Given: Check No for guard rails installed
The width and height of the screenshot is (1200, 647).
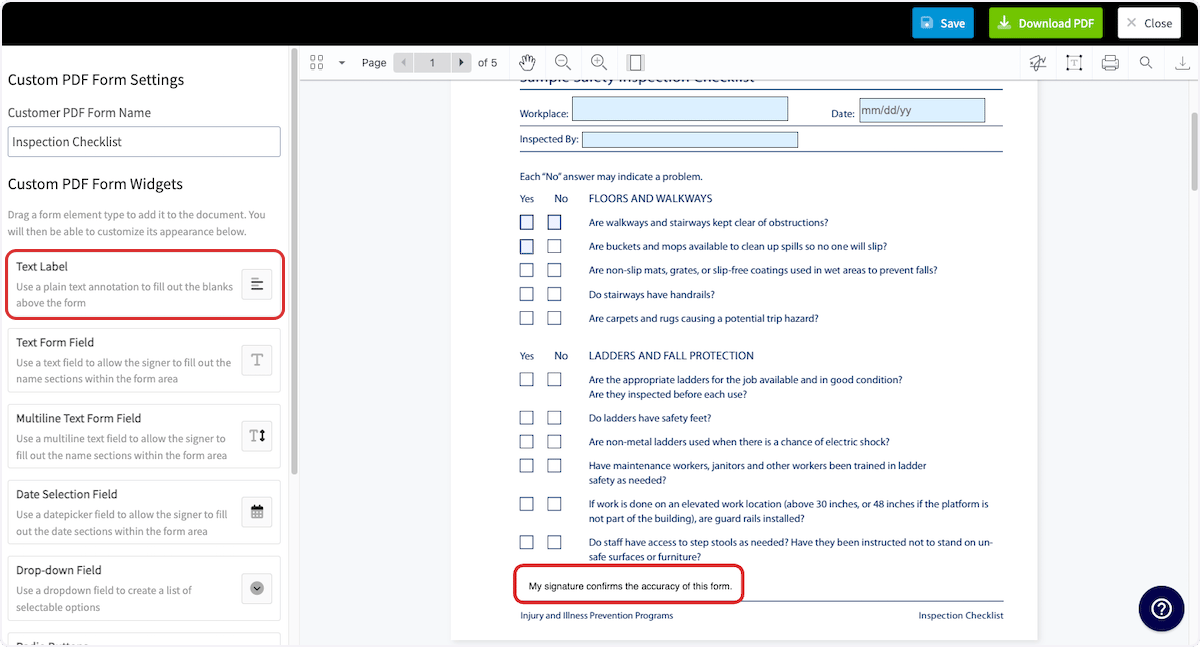Looking at the screenshot, I should (x=554, y=504).
